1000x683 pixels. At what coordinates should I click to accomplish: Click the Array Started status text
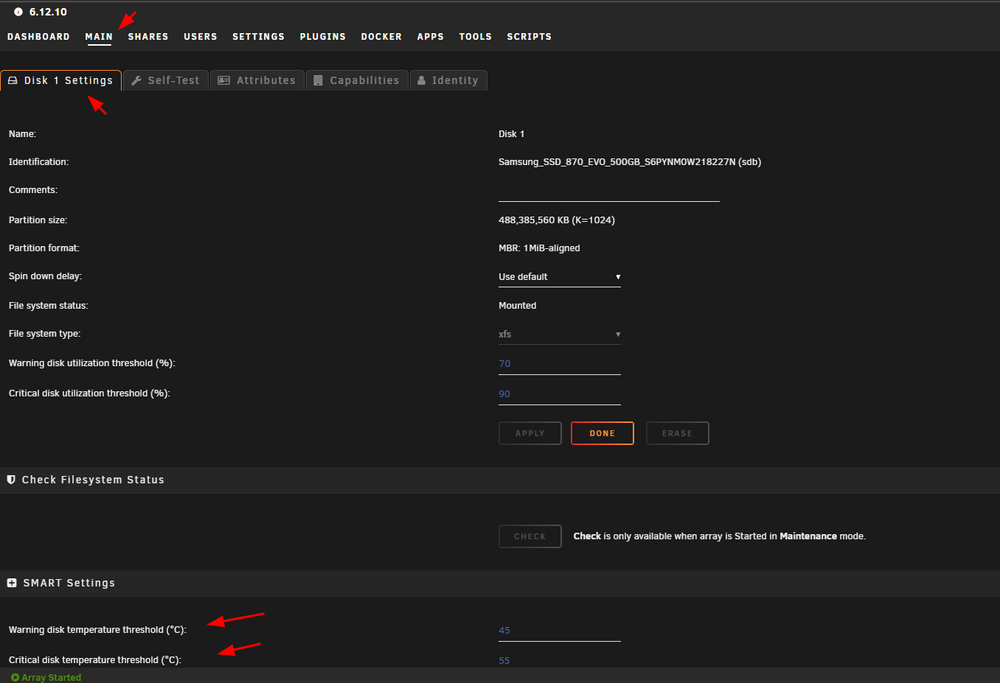click(51, 677)
